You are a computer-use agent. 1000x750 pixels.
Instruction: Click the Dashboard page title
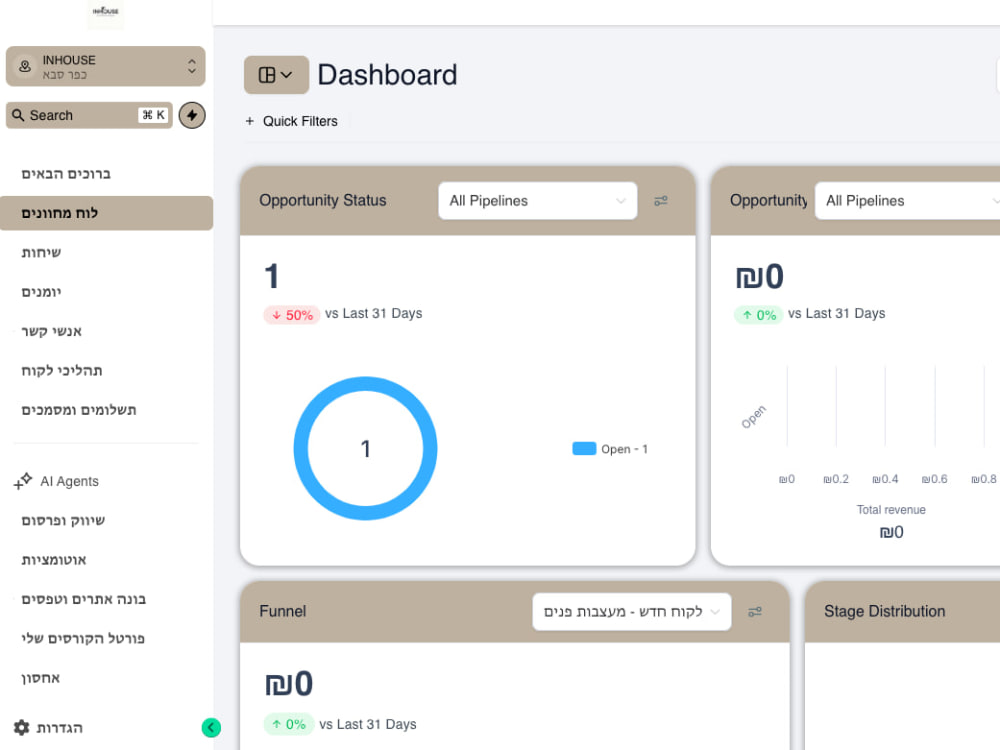pos(387,75)
